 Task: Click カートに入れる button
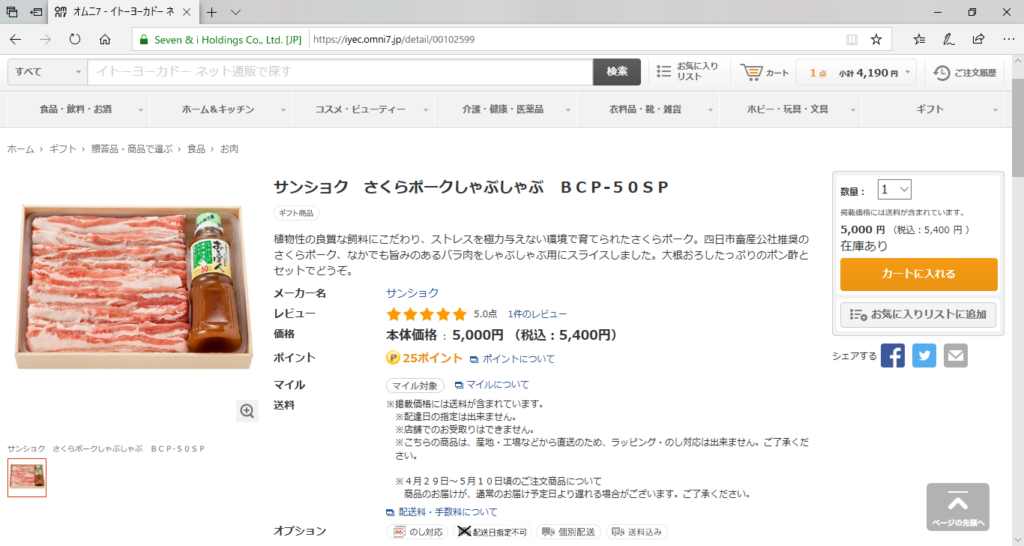click(x=919, y=274)
